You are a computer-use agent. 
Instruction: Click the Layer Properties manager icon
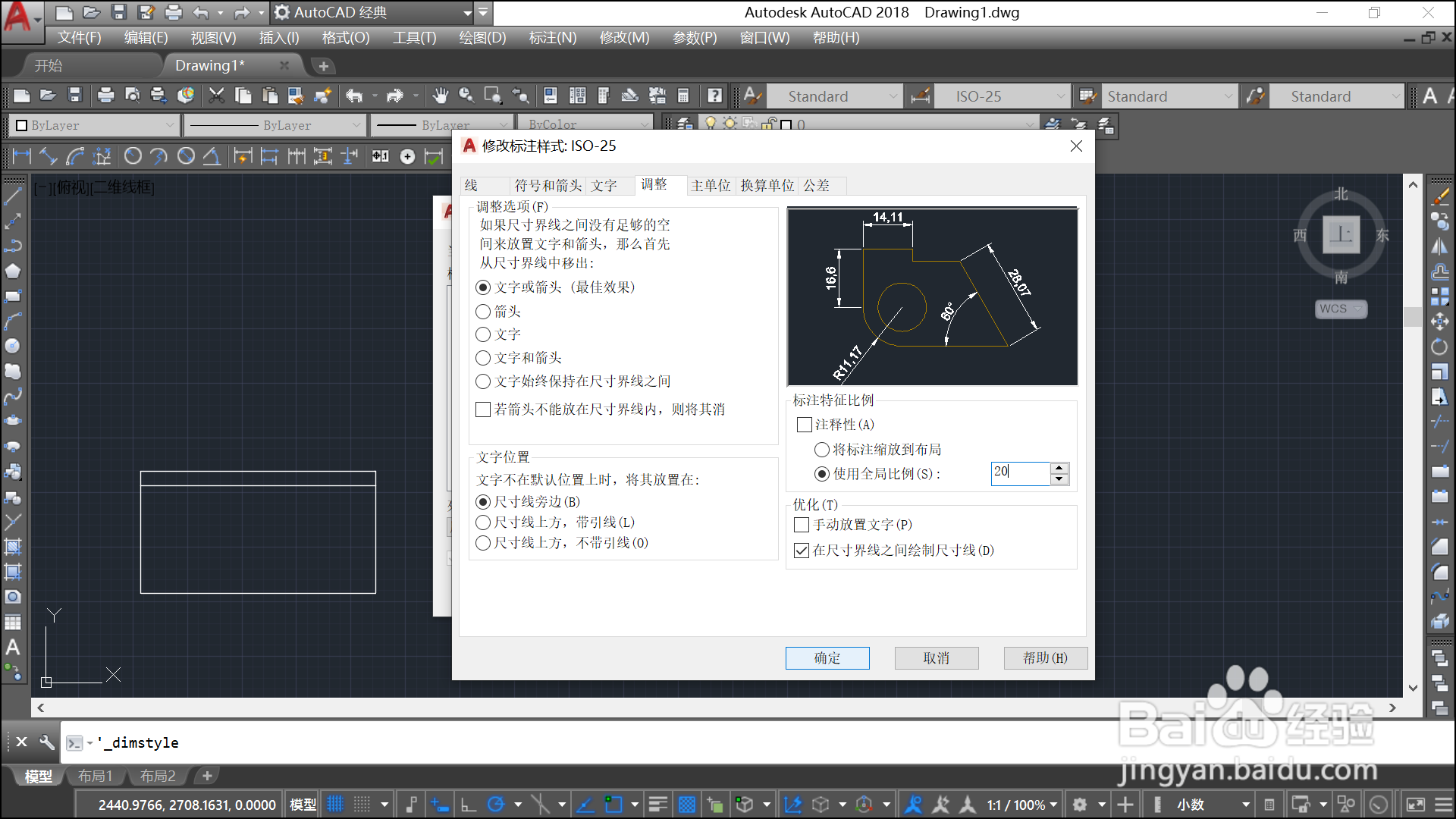(684, 124)
